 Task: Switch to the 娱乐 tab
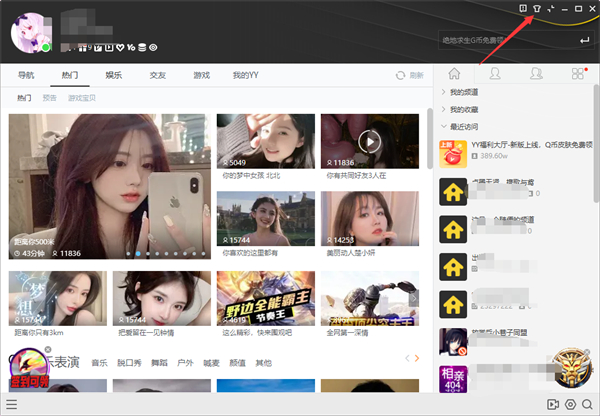pos(114,75)
